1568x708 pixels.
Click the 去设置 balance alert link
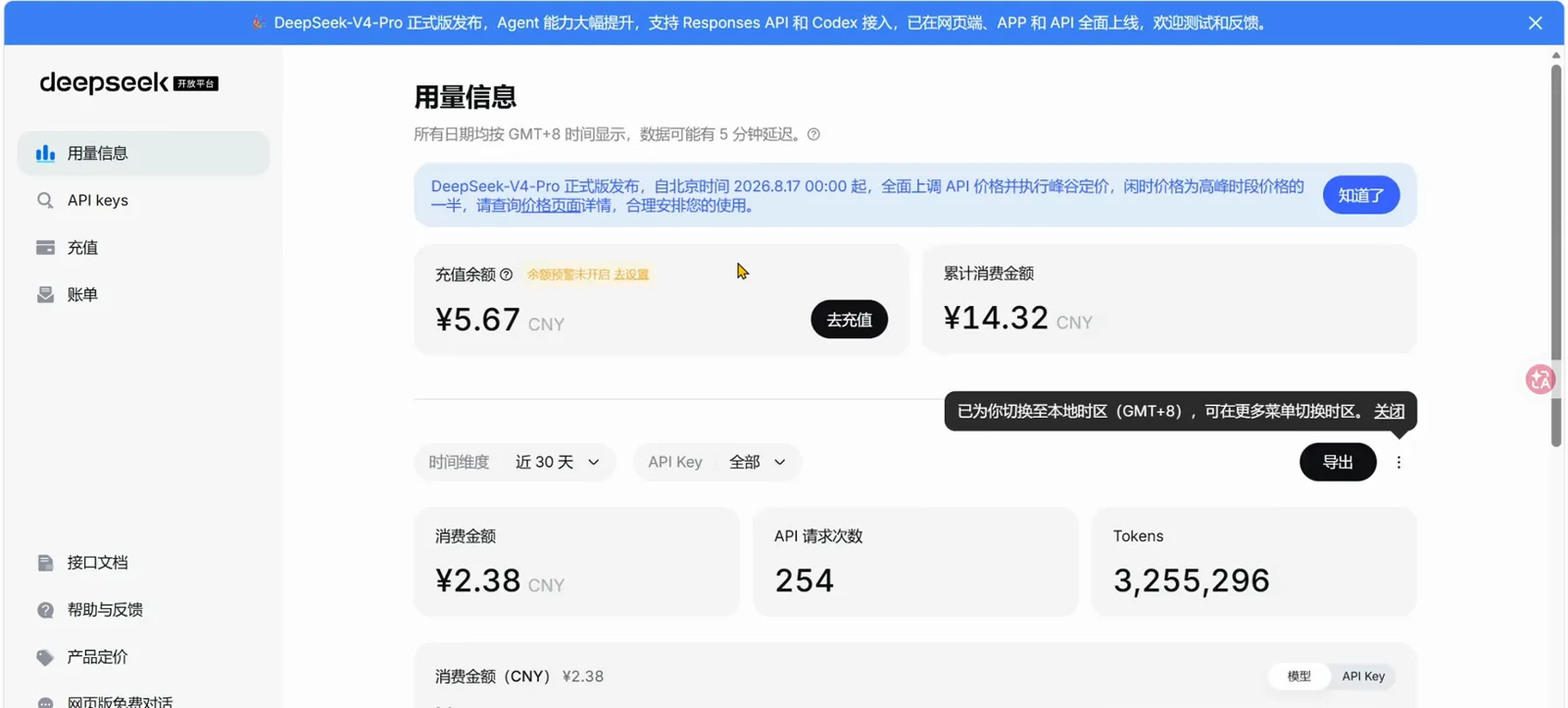(x=631, y=275)
